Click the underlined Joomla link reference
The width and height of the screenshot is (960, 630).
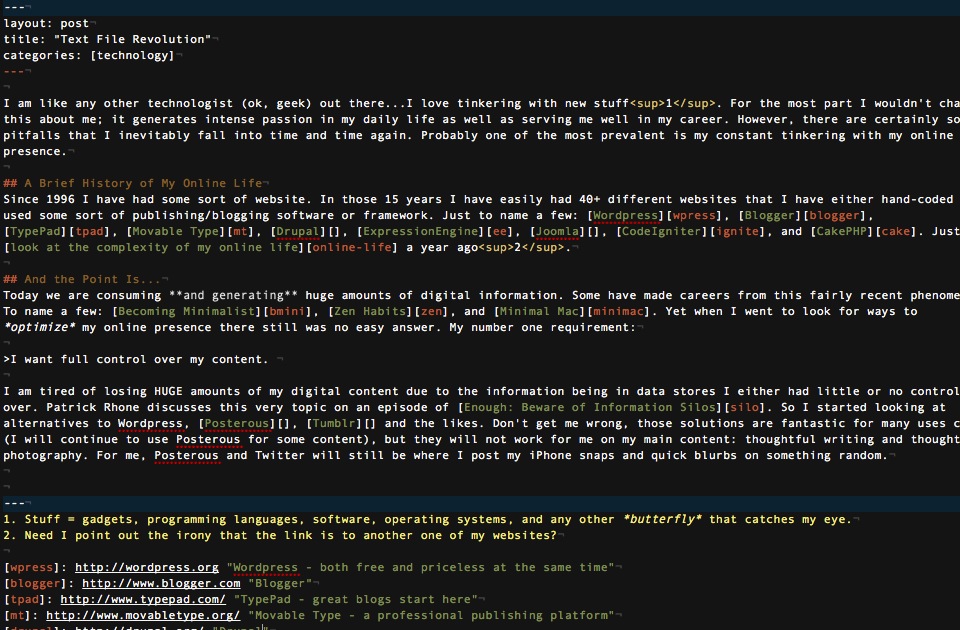[x=557, y=231]
